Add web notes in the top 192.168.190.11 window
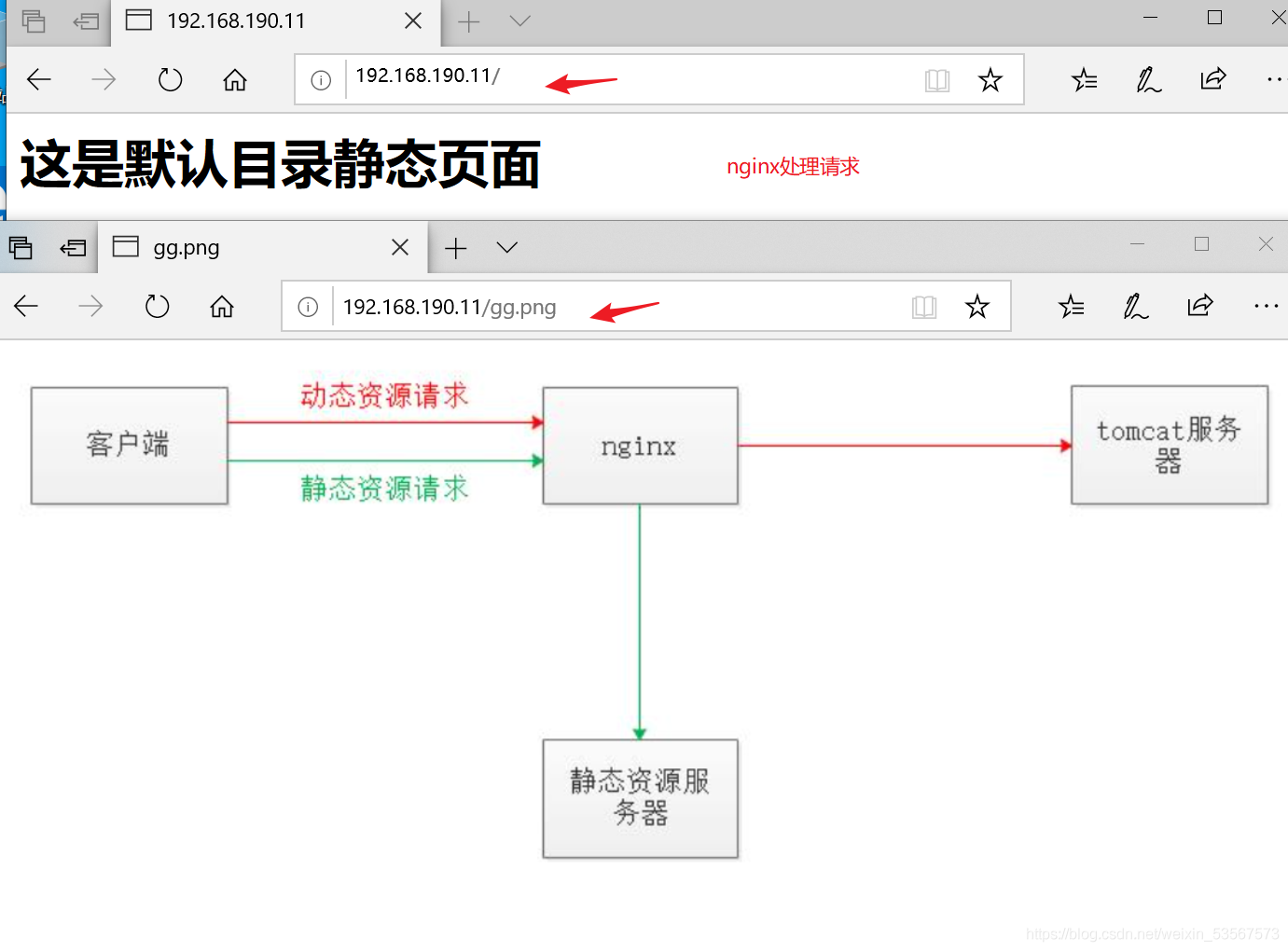This screenshot has height=951, width=1288. click(1149, 80)
